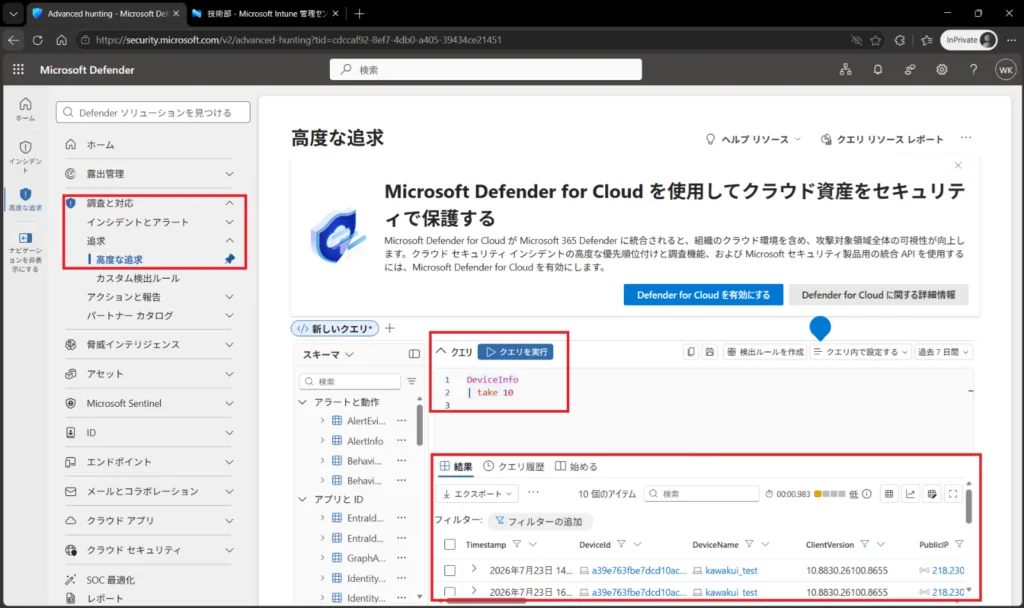Filter the Timestamp column
The image size is (1024, 608).
tap(517, 544)
